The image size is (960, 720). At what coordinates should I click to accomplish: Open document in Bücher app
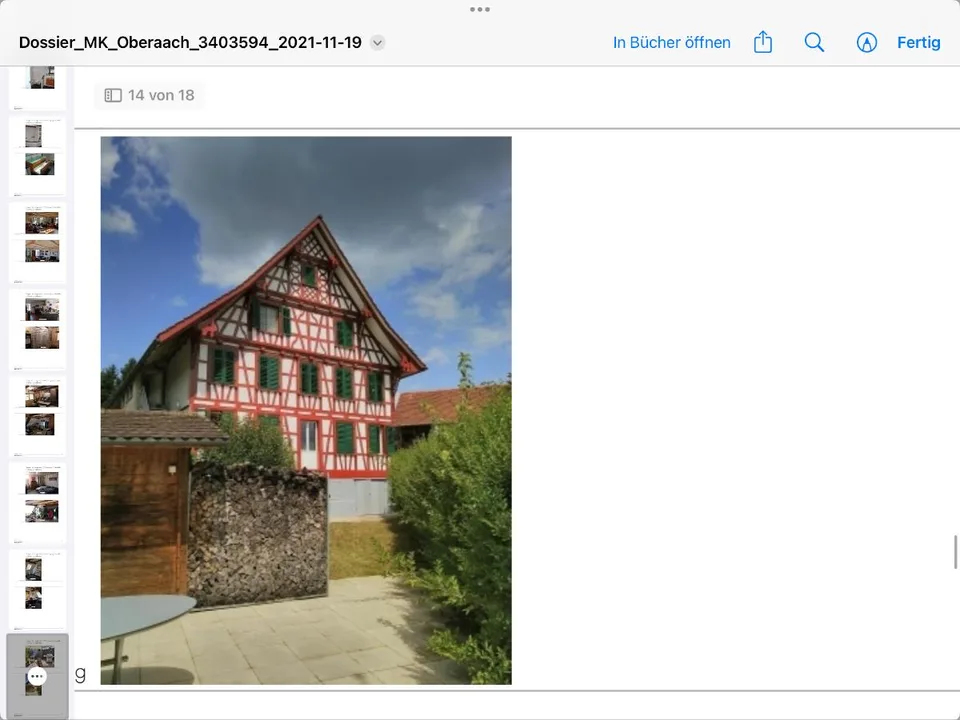pyautogui.click(x=672, y=42)
